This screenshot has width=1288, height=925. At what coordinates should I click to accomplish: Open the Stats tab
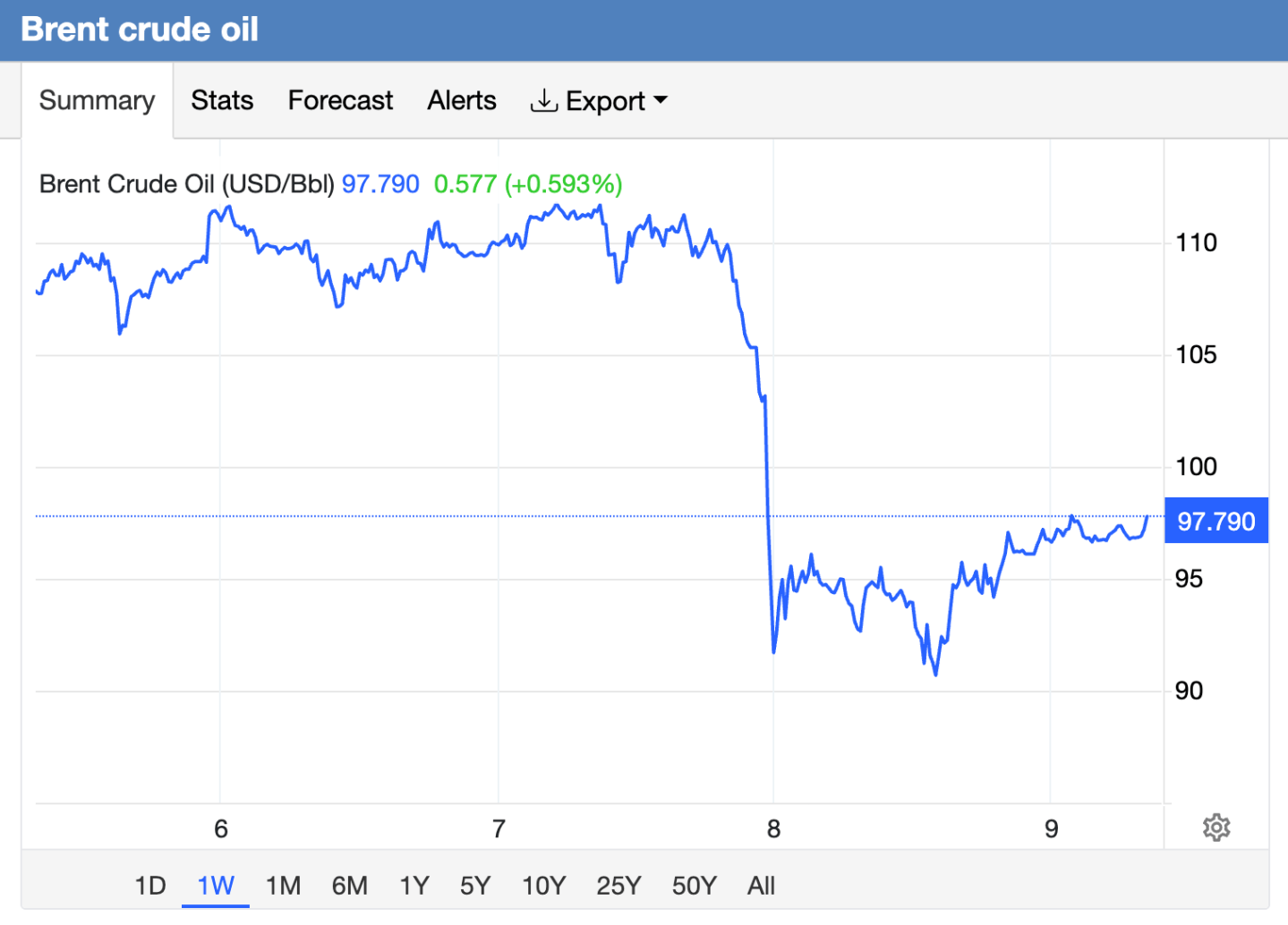(222, 100)
